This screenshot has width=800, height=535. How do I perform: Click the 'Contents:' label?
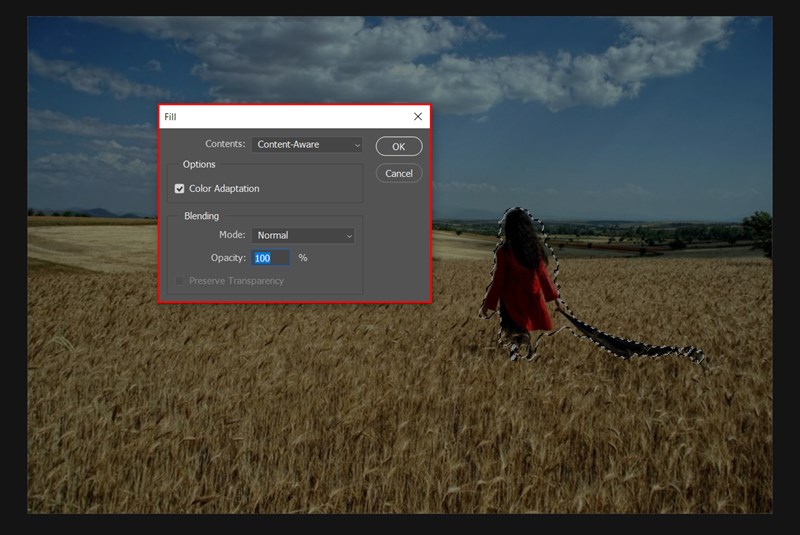click(x=225, y=144)
